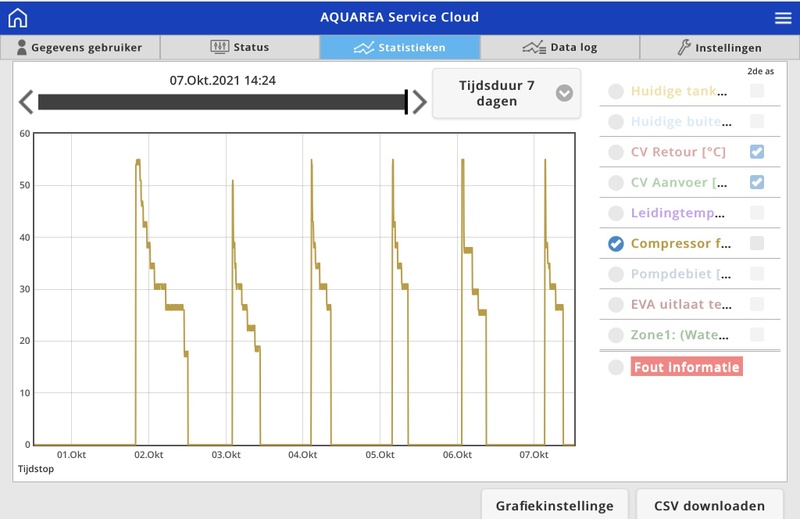Click the Data log graph icon
Screen dimensions: 800x519
[534, 47]
